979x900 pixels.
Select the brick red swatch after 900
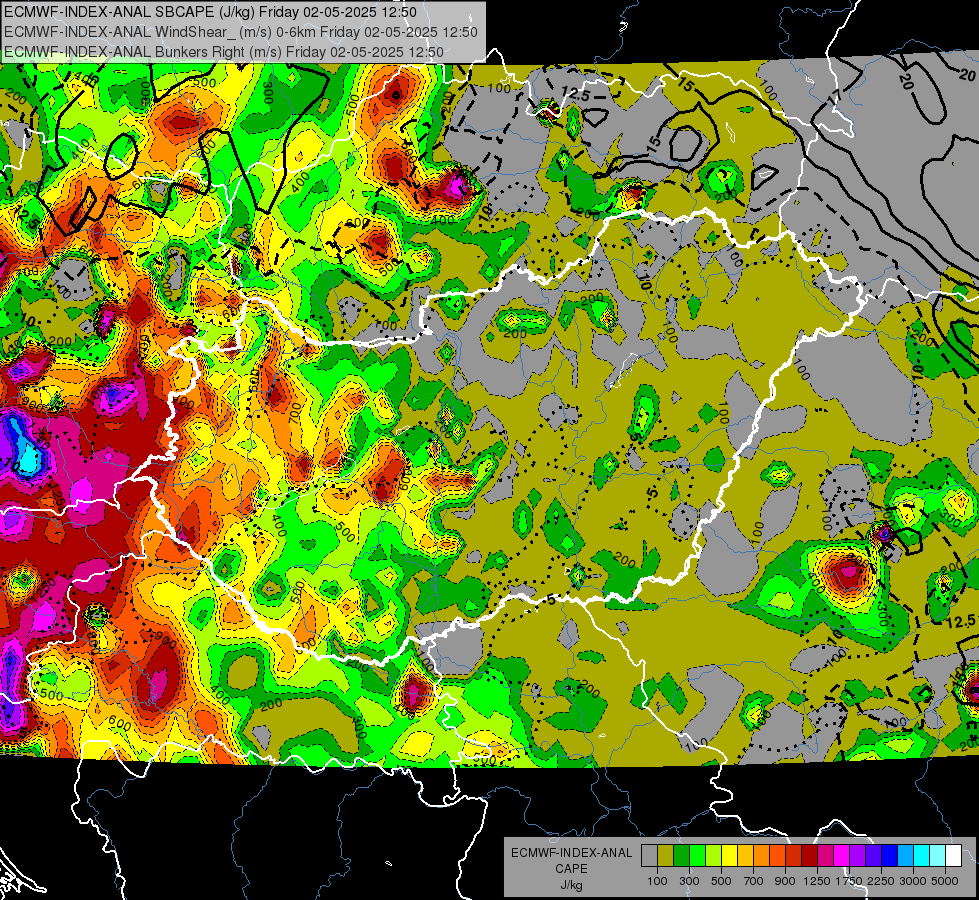tap(794, 855)
